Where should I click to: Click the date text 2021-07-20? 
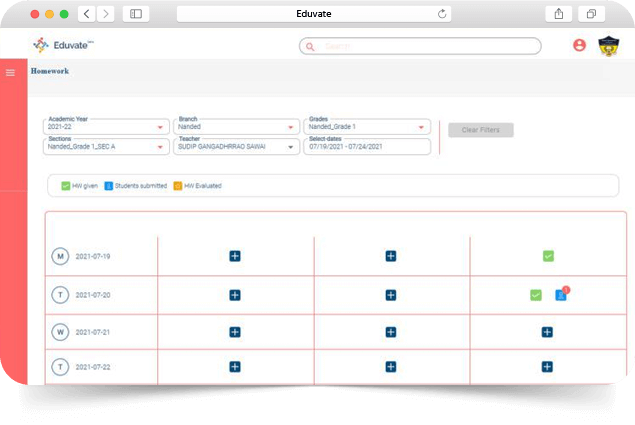point(93,295)
